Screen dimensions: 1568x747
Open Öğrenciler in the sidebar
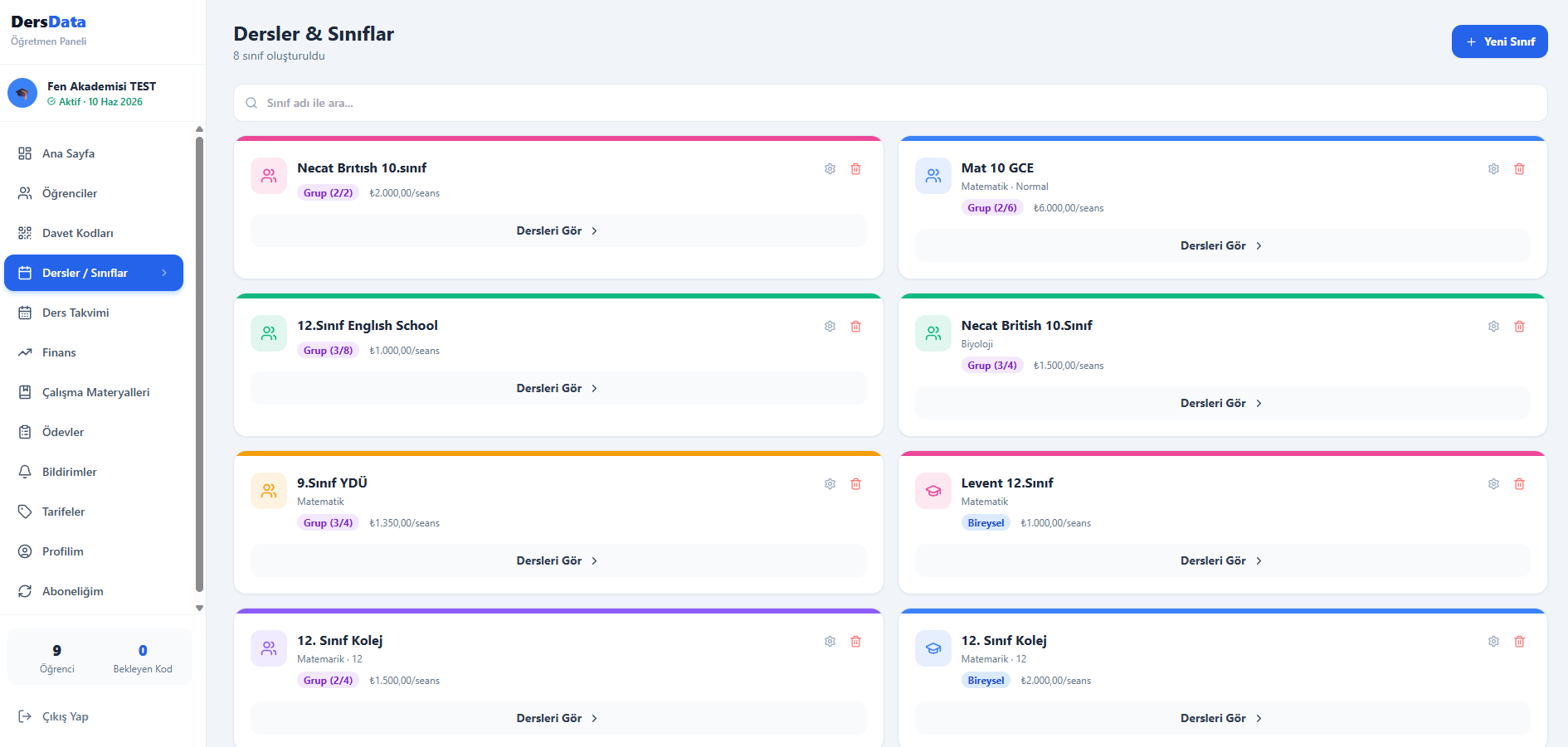point(70,193)
